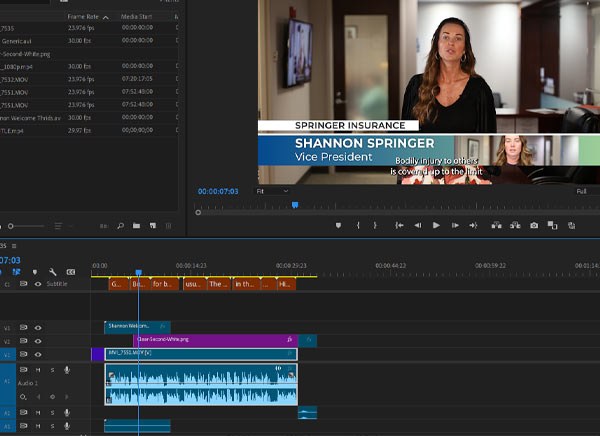Click the Media Start column header
600x436 pixels.
click(x=136, y=16)
